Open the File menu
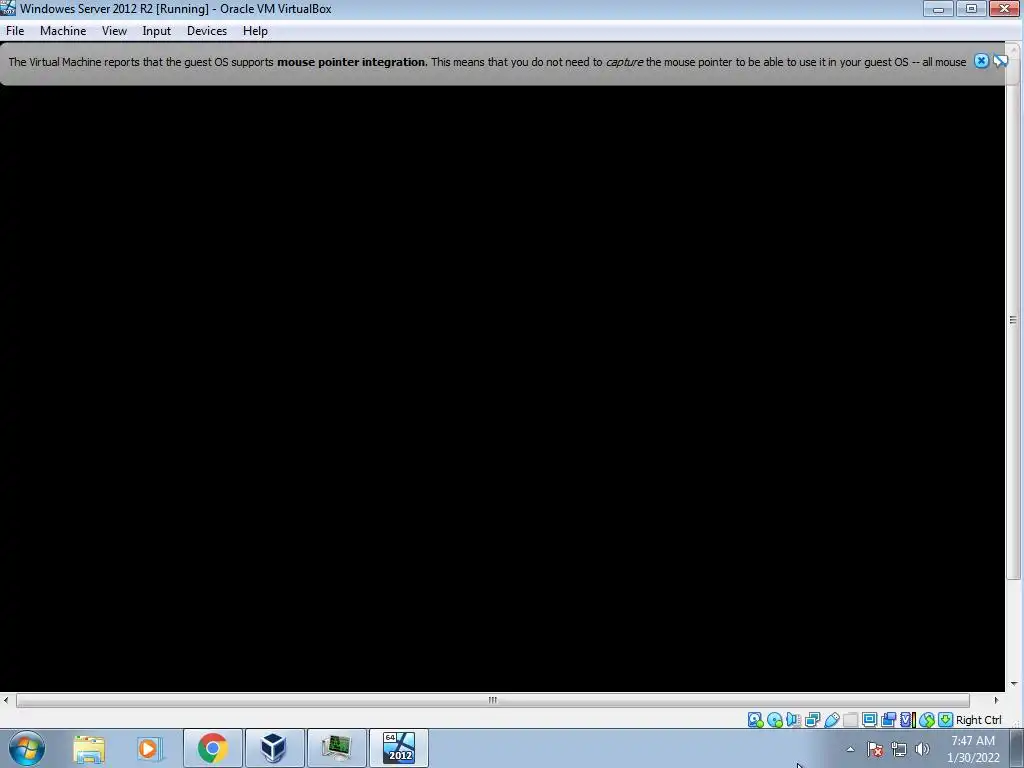 click(15, 31)
